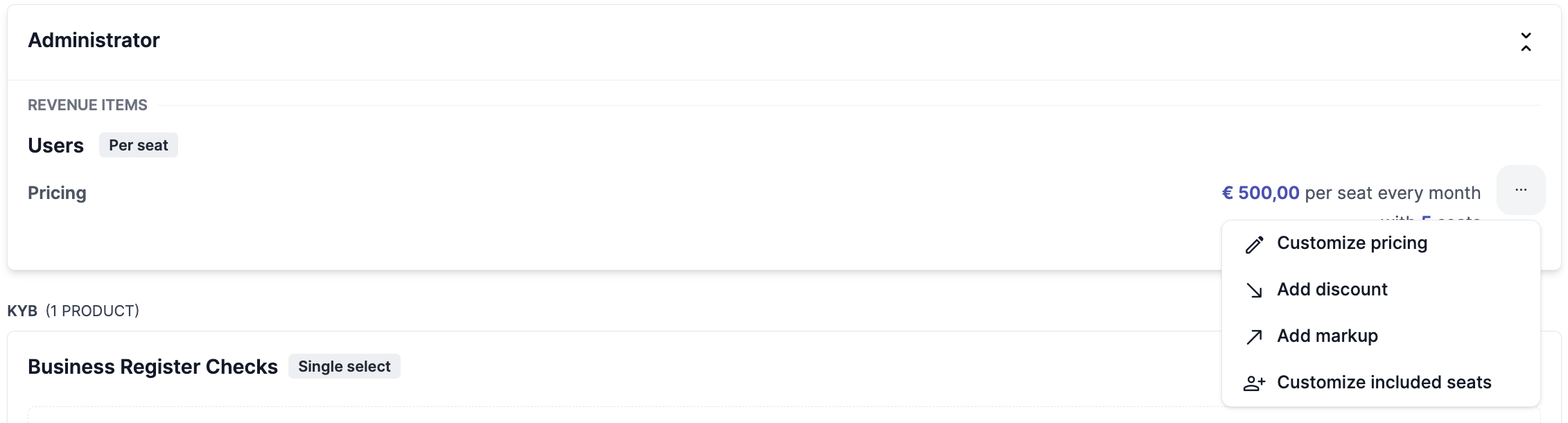Image resolution: width=1568 pixels, height=423 pixels.
Task: Choose Add discount in the menu
Action: click(1332, 290)
